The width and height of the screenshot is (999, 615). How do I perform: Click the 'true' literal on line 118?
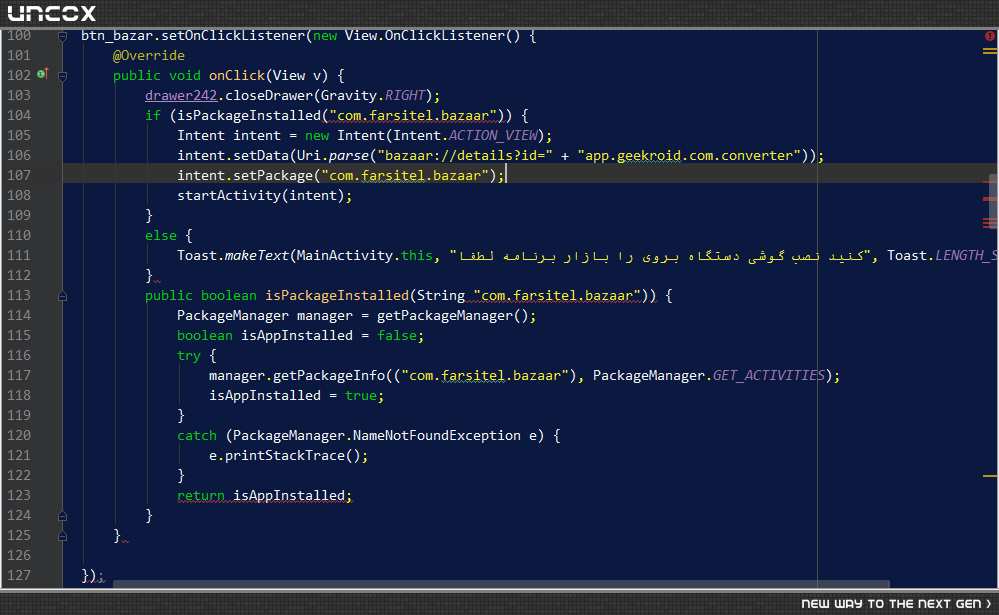361,395
